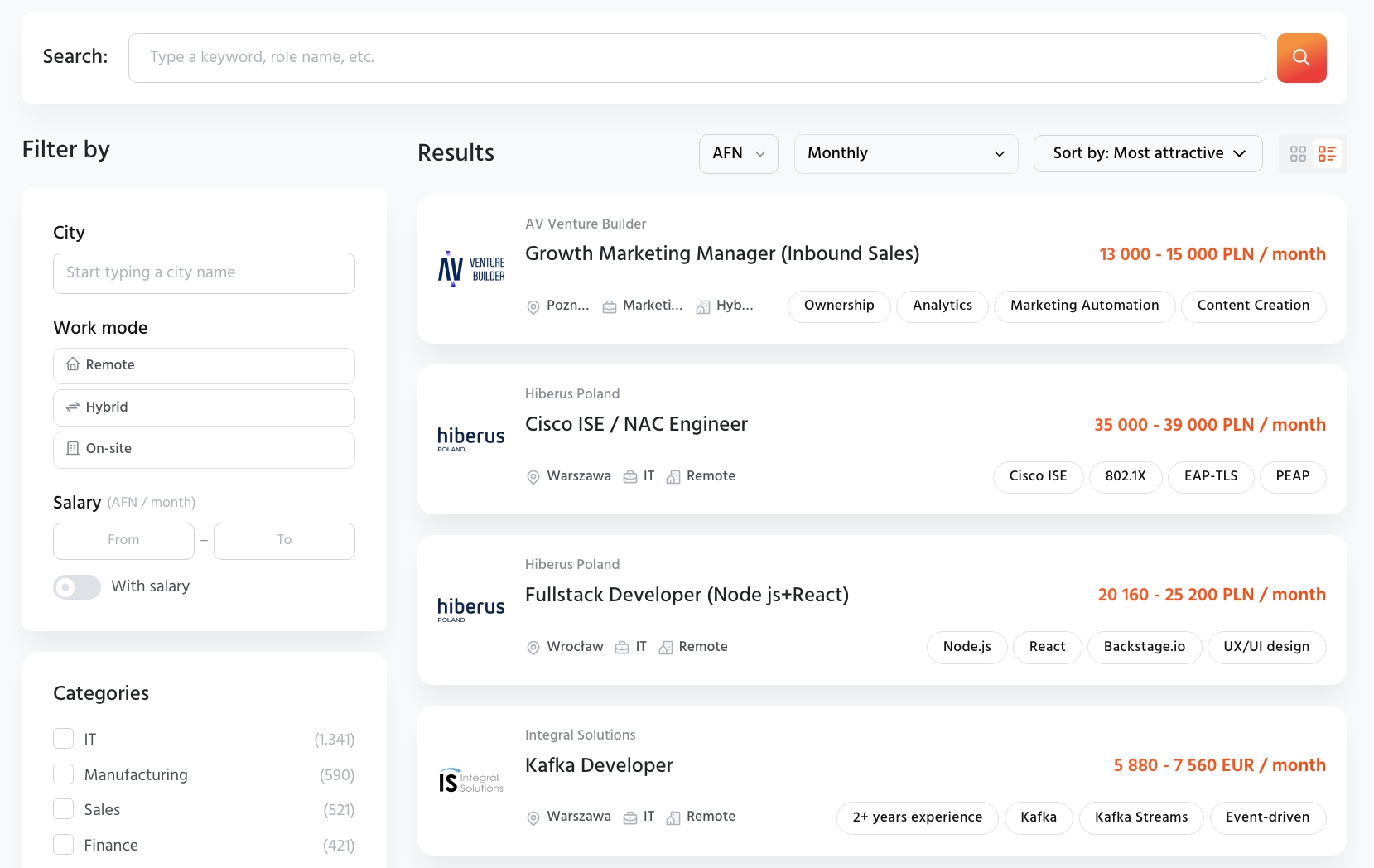Image resolution: width=1374 pixels, height=868 pixels.
Task: Click location pin icon next to Wrocław
Action: coord(533,648)
